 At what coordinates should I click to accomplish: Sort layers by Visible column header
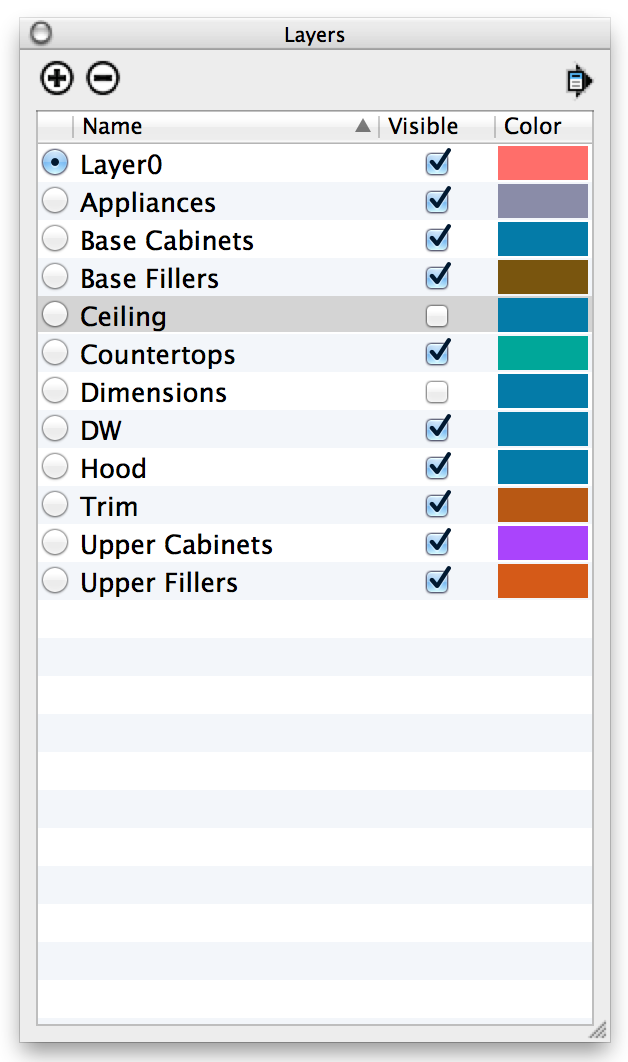tap(423, 127)
